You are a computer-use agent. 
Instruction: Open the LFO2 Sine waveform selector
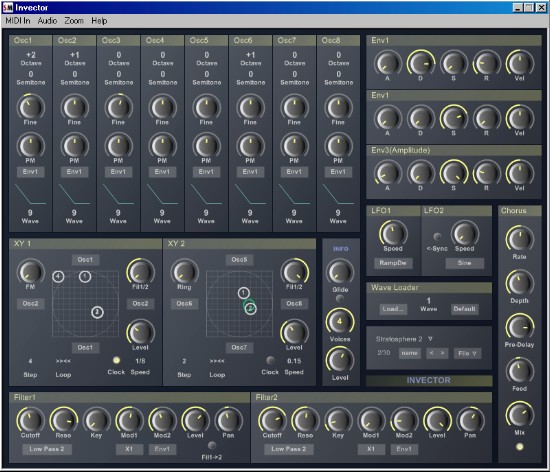464,263
